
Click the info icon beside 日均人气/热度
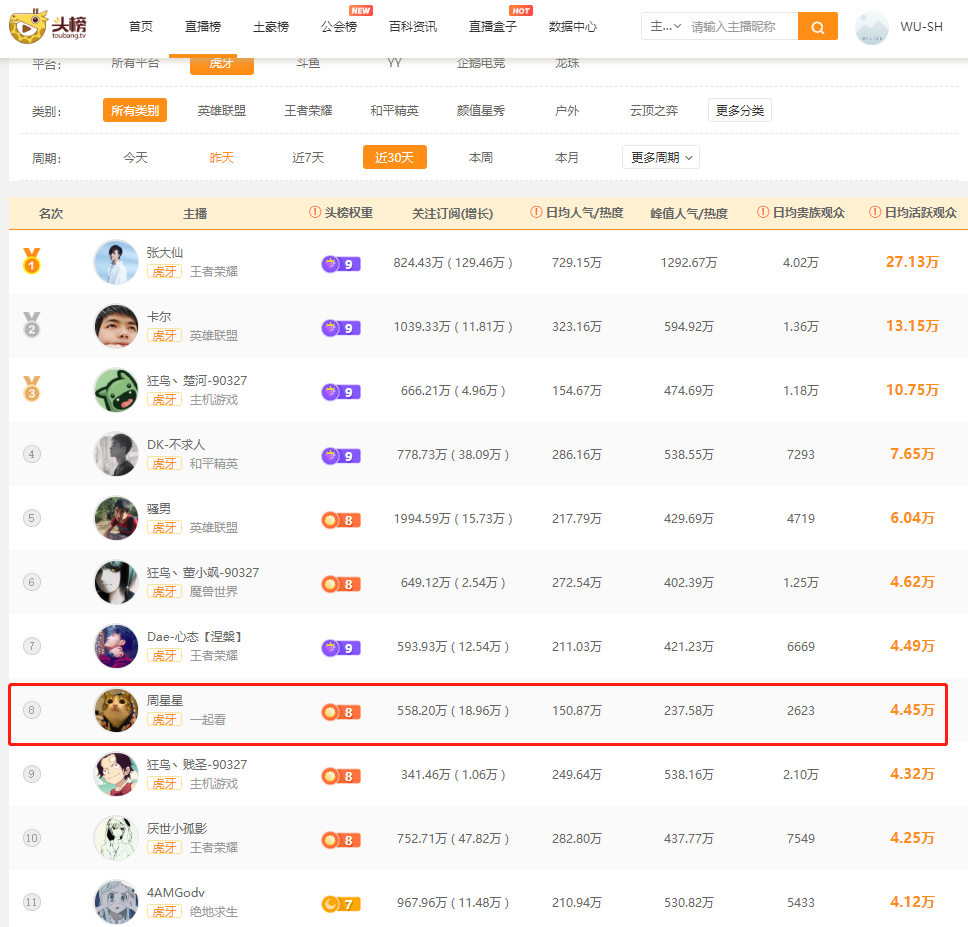(x=536, y=212)
